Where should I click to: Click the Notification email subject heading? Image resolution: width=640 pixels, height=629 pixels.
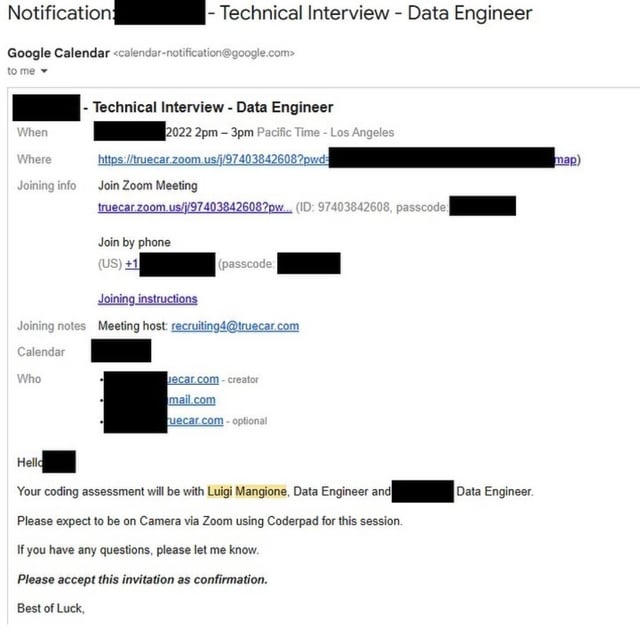click(x=270, y=13)
